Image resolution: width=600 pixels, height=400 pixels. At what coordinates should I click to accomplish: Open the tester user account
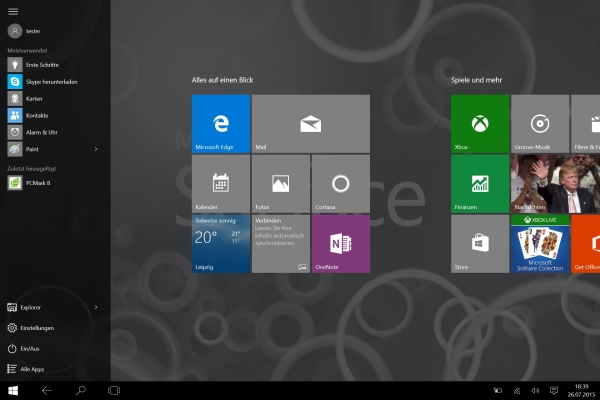pos(24,31)
